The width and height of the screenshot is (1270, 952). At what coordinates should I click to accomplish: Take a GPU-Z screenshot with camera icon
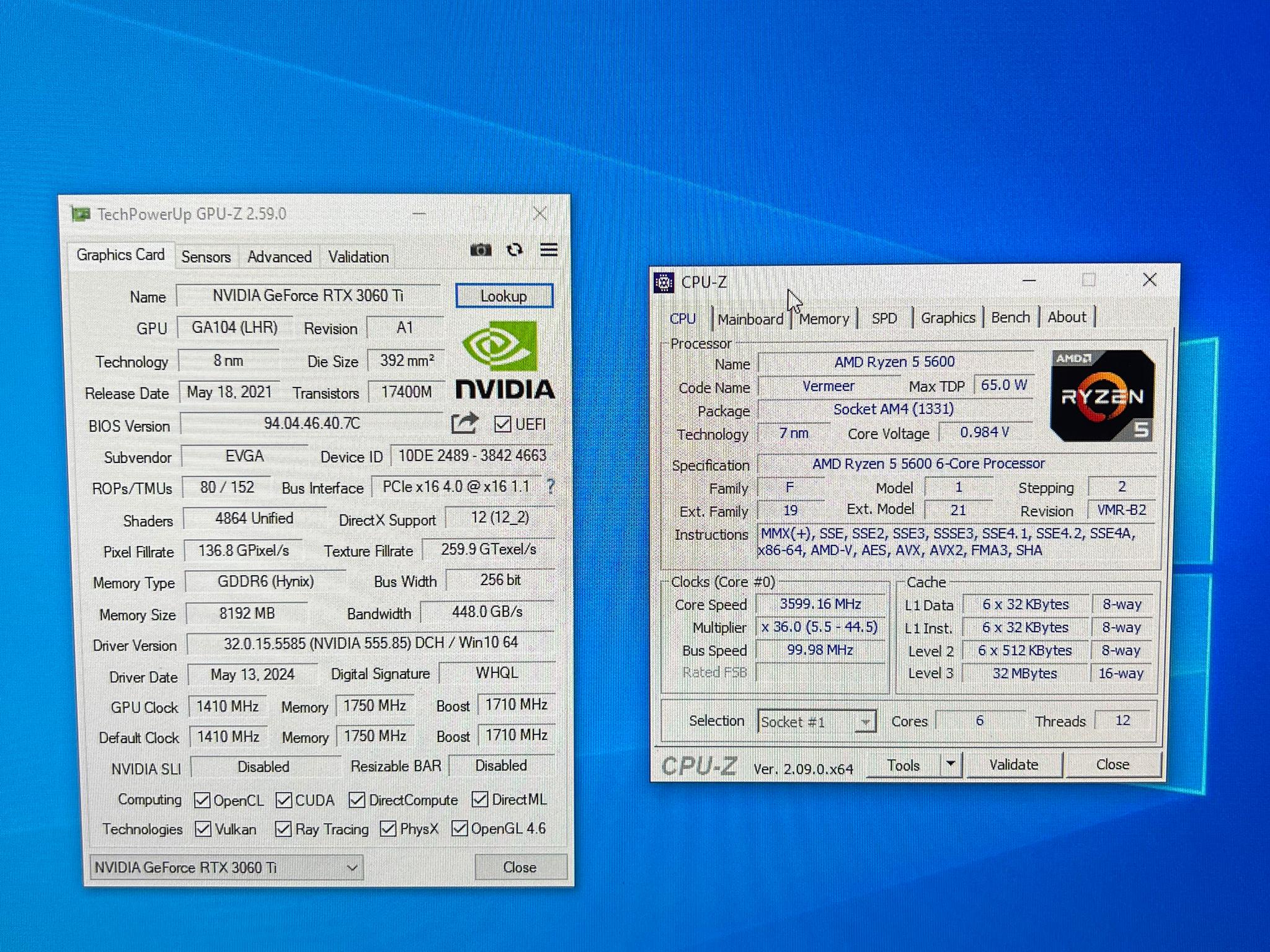pos(481,250)
